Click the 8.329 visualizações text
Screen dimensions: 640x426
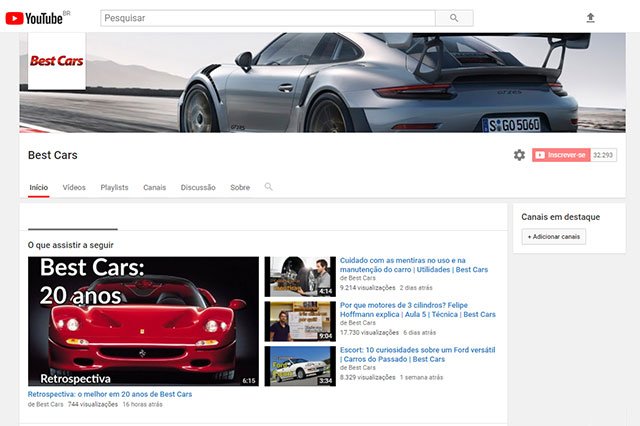click(x=367, y=377)
